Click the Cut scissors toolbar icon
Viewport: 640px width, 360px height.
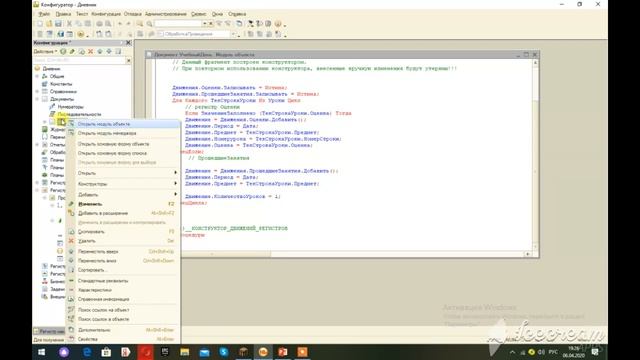pyautogui.click(x=69, y=24)
